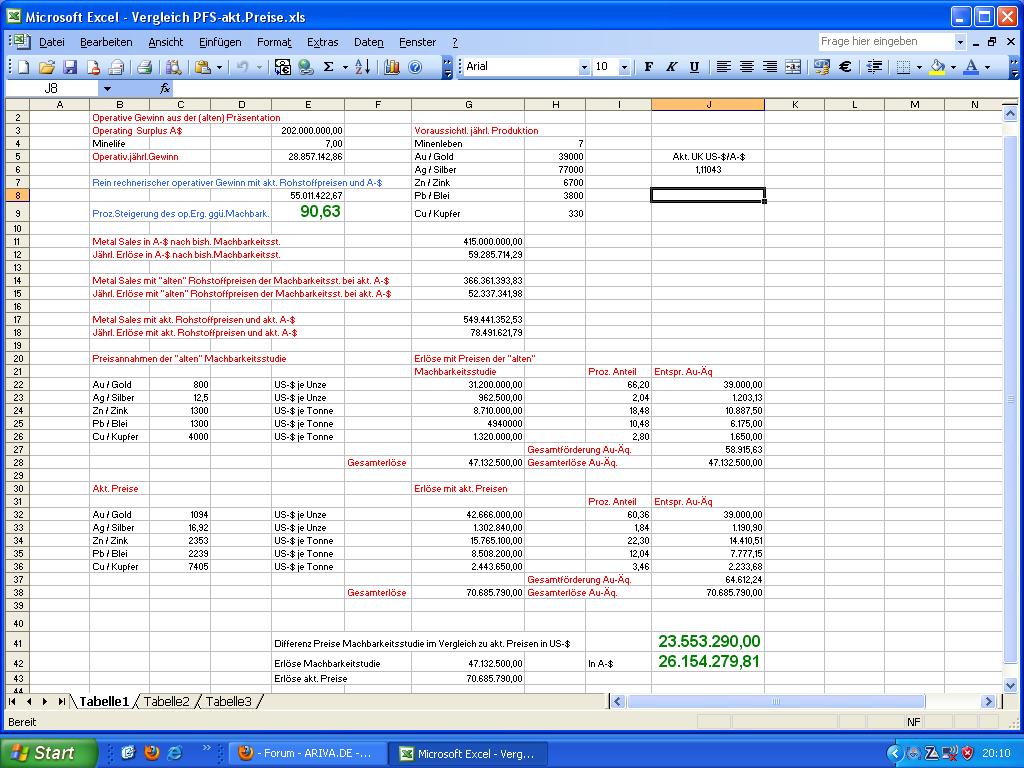Open the fill color dropdown arrow

point(953,67)
